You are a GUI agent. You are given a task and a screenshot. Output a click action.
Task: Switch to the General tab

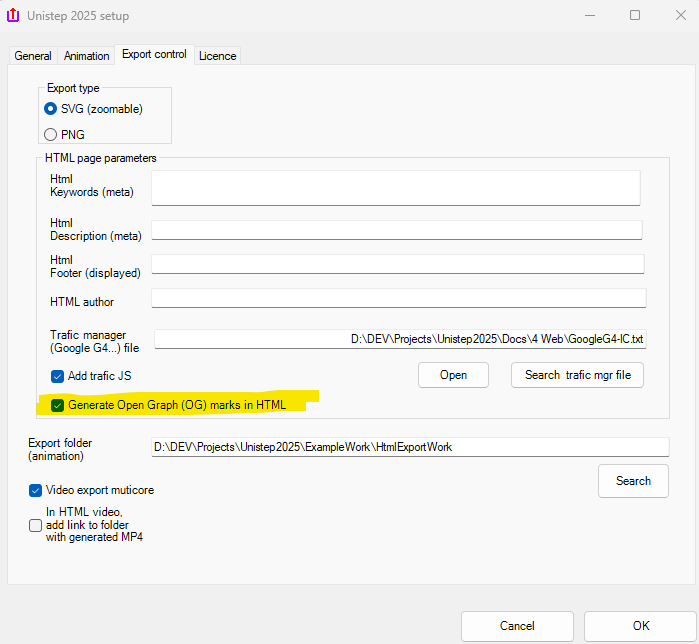33,56
